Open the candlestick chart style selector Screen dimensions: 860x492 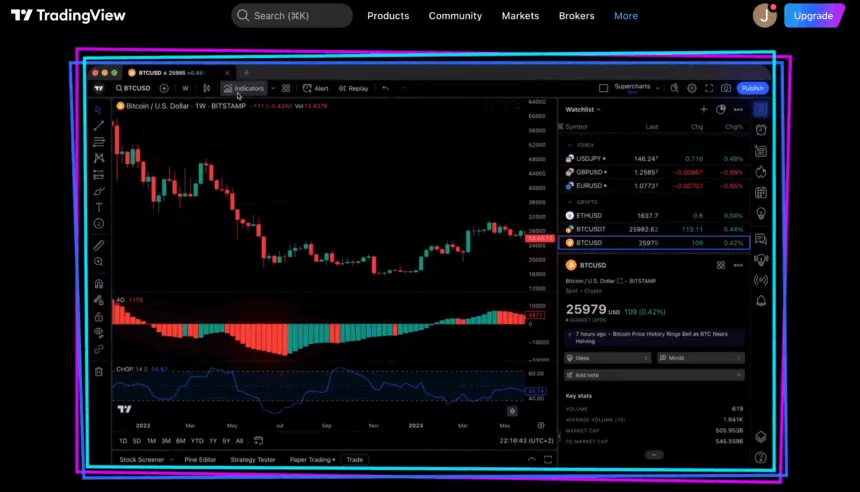pyautogui.click(x=206, y=88)
